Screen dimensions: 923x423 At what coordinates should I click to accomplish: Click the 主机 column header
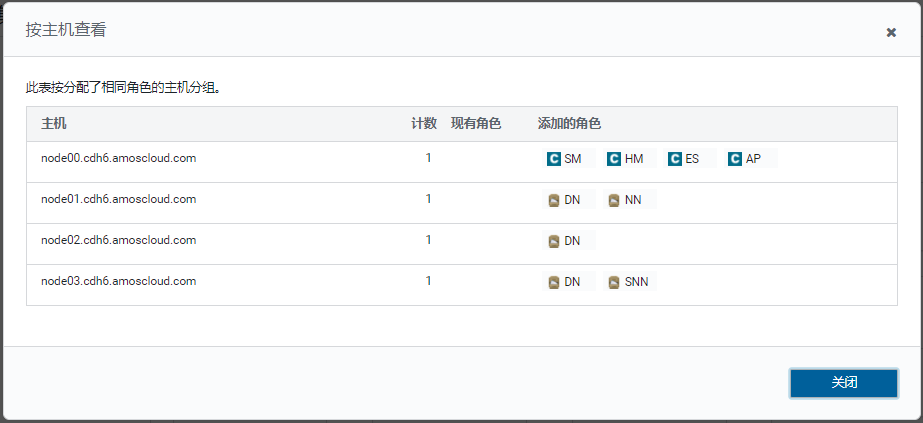coord(54,124)
